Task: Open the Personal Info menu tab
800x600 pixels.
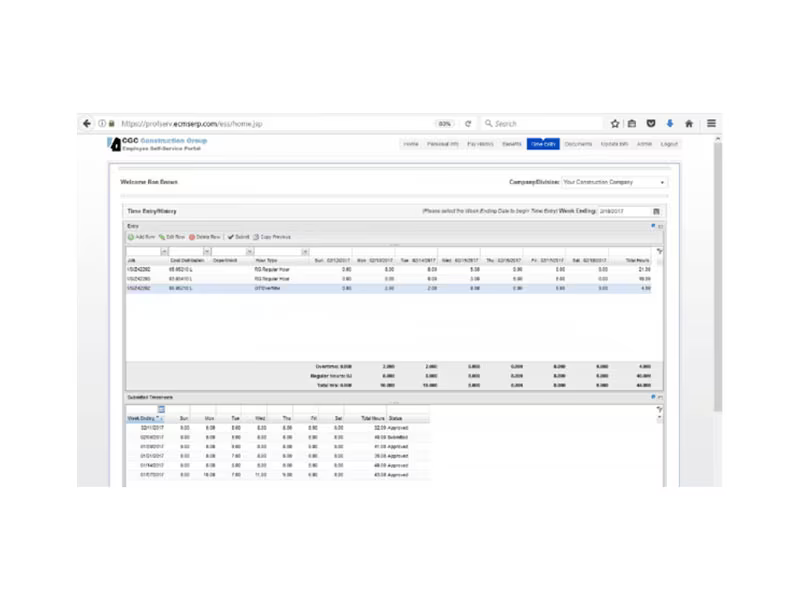Action: click(442, 144)
